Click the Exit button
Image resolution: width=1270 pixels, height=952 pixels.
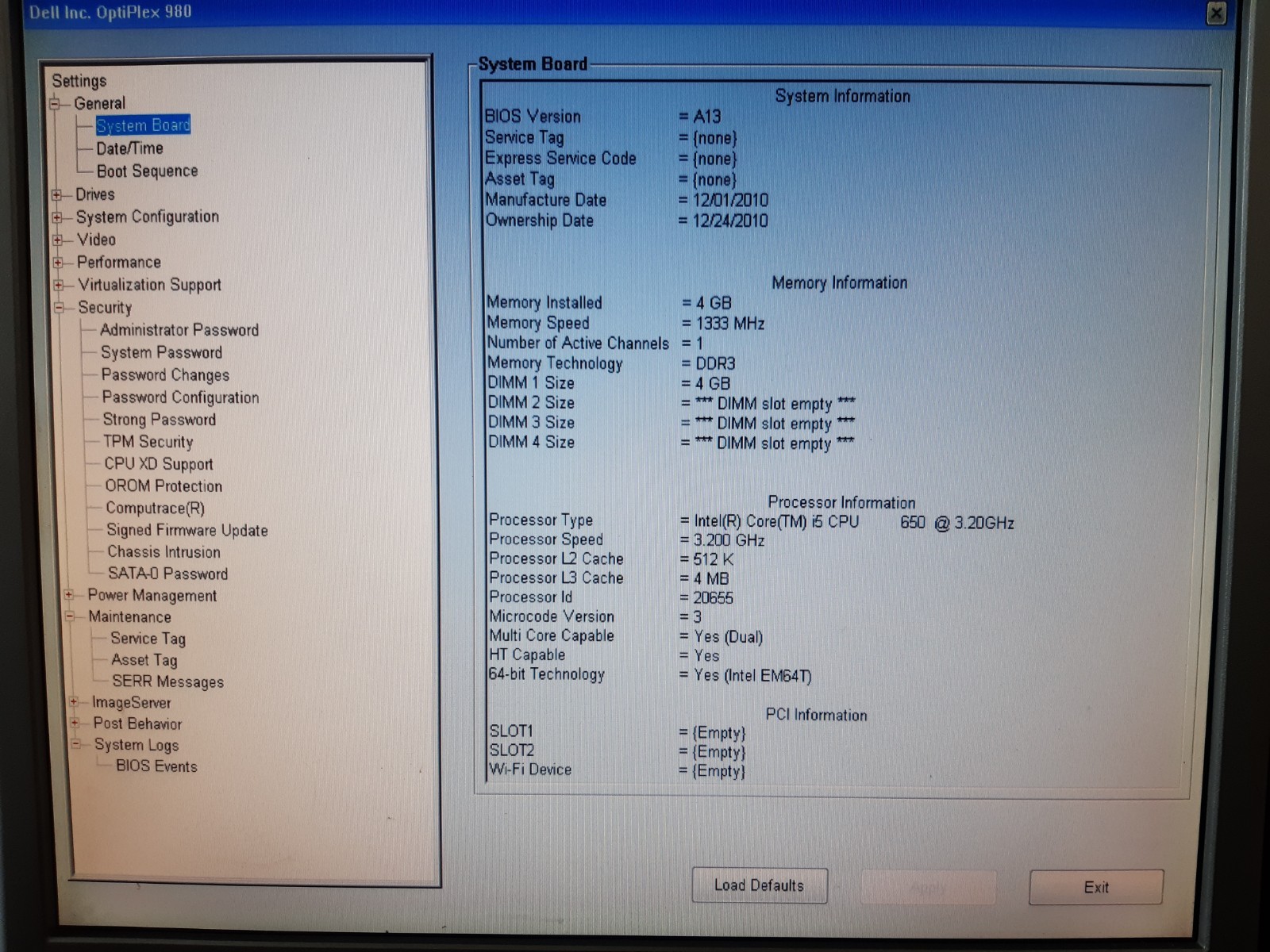point(1096,887)
